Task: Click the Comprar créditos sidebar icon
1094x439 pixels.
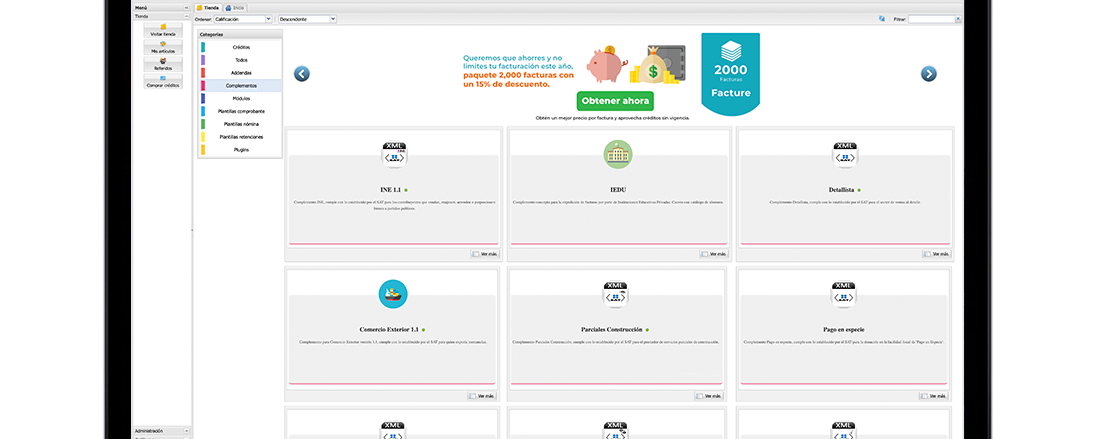Action: tap(162, 81)
